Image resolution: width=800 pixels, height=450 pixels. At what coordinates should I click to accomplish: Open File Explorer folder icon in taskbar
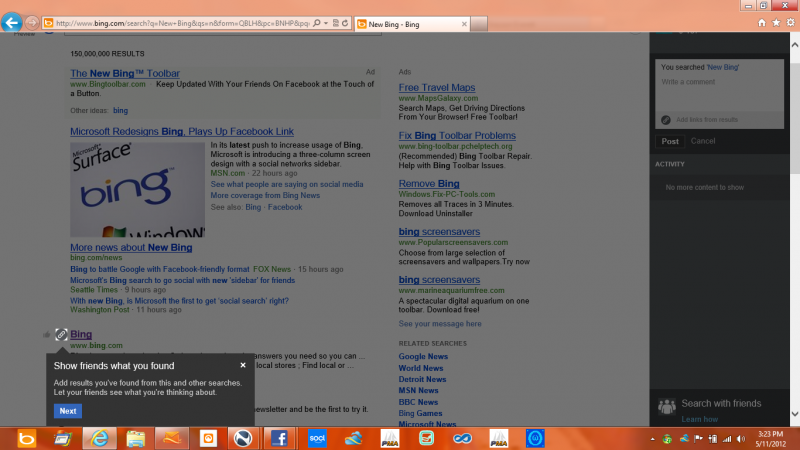coord(136,438)
